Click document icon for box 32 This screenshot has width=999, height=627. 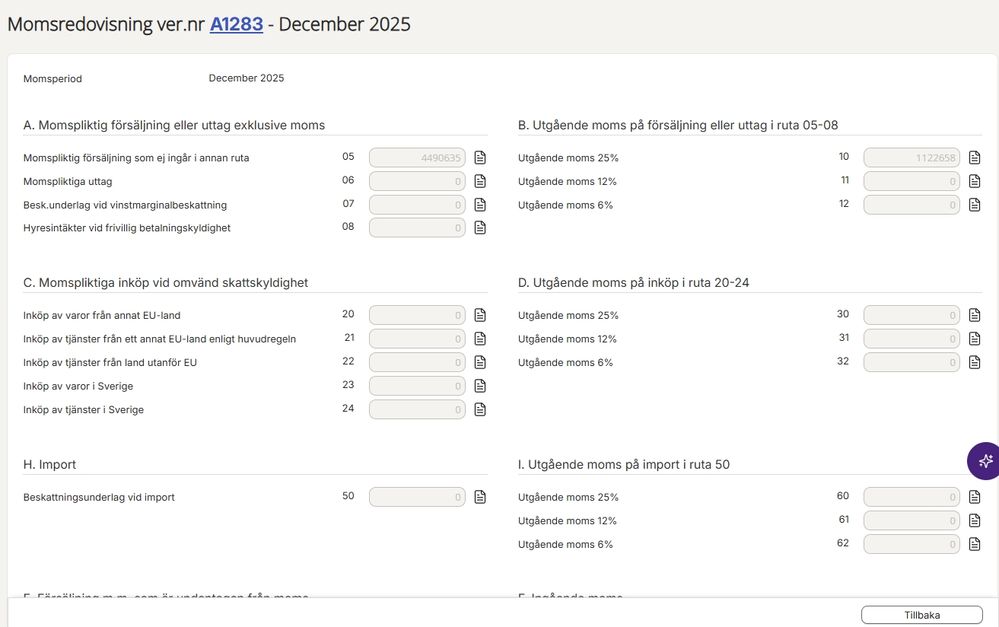pyautogui.click(x=974, y=362)
